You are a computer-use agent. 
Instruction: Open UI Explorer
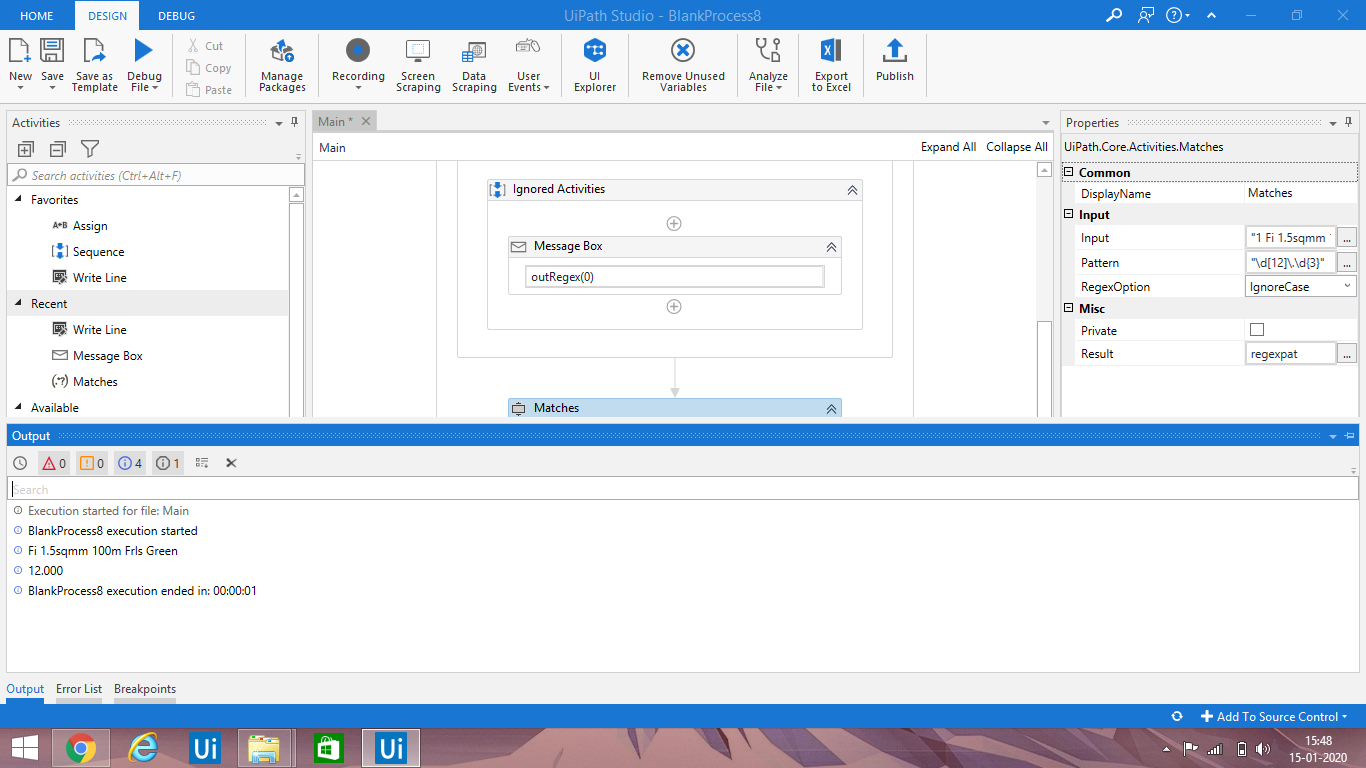(x=595, y=65)
